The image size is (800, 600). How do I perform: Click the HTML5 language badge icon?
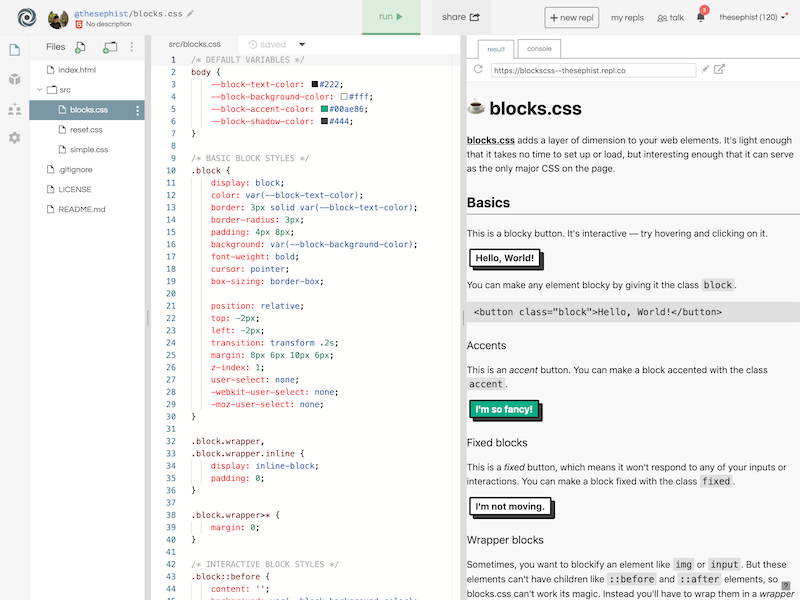(x=79, y=24)
